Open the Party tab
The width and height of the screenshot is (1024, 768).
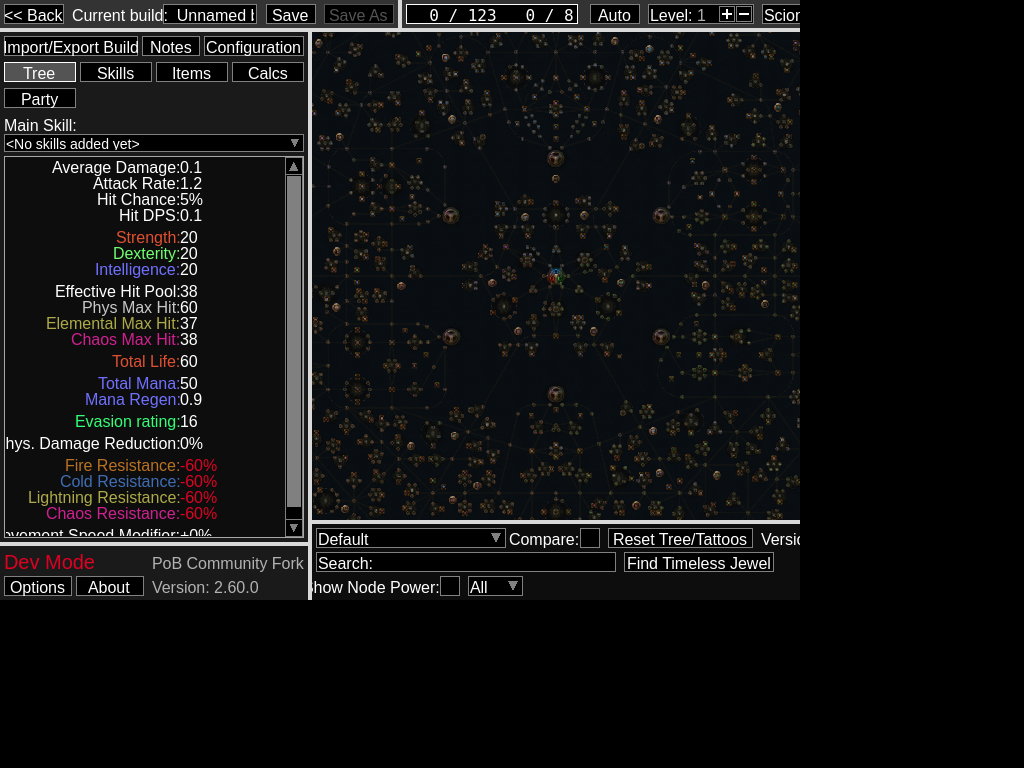[x=40, y=99]
